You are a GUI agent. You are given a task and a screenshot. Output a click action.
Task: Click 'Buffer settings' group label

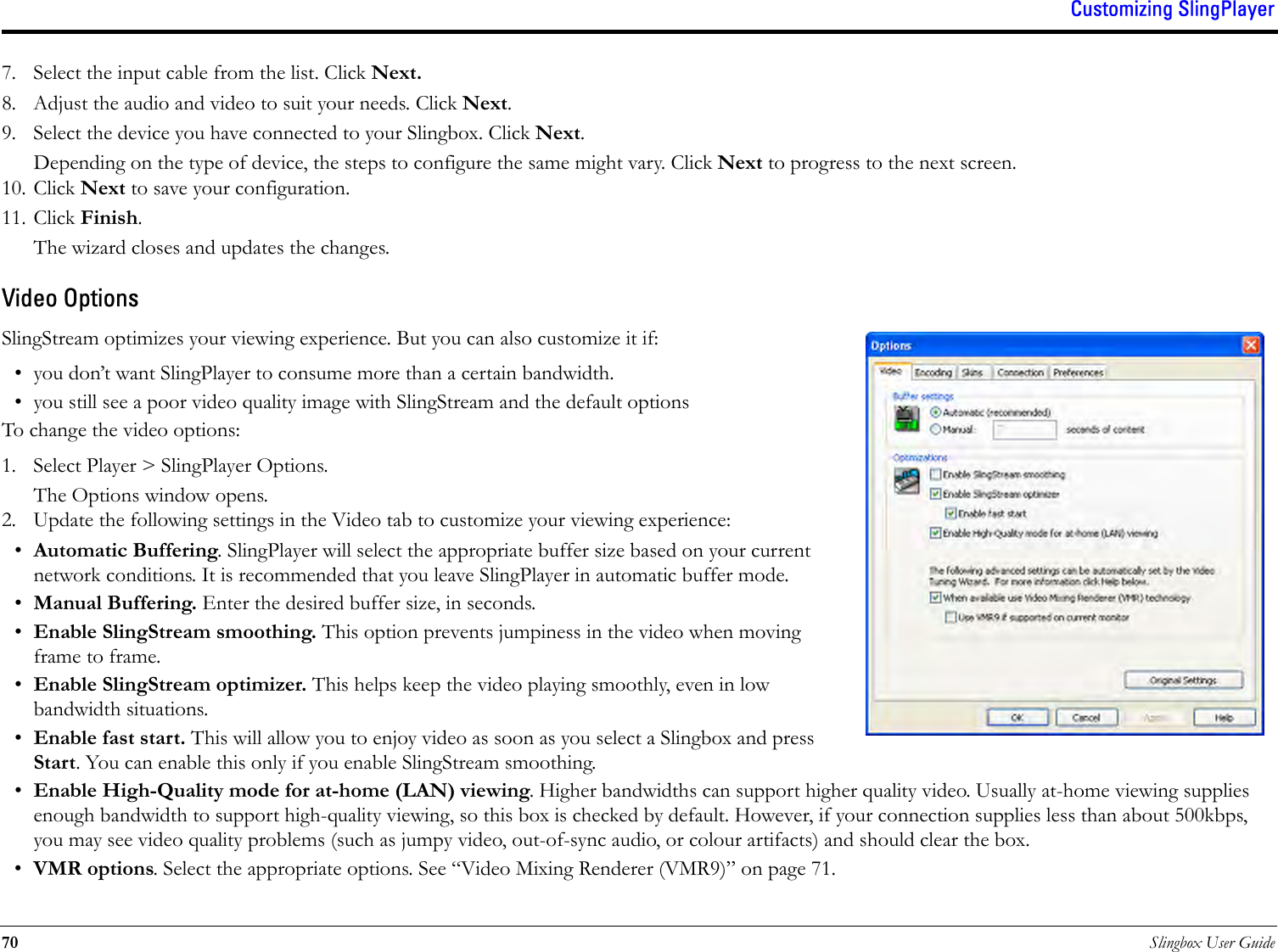pos(922,396)
